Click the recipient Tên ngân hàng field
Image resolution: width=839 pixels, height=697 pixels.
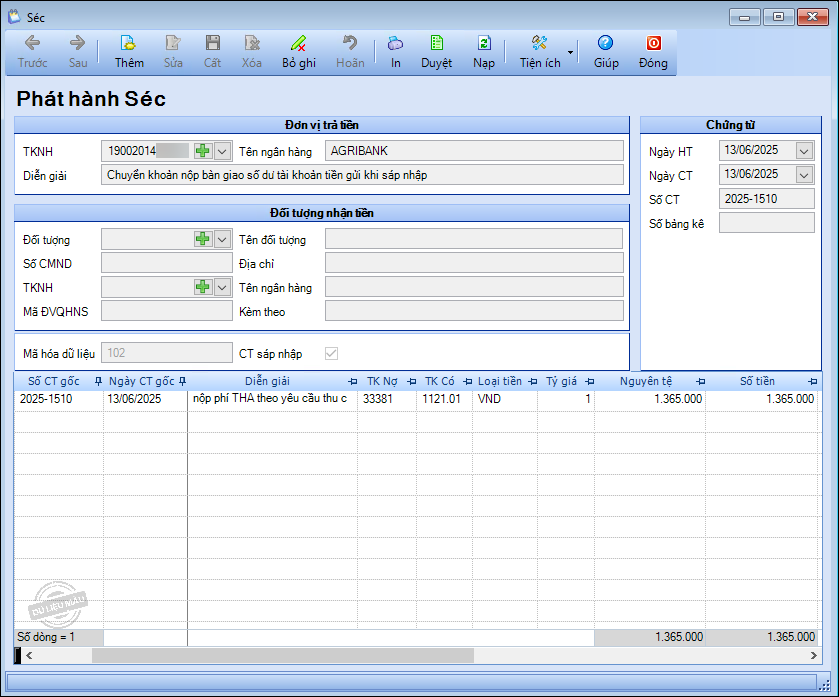tap(474, 287)
